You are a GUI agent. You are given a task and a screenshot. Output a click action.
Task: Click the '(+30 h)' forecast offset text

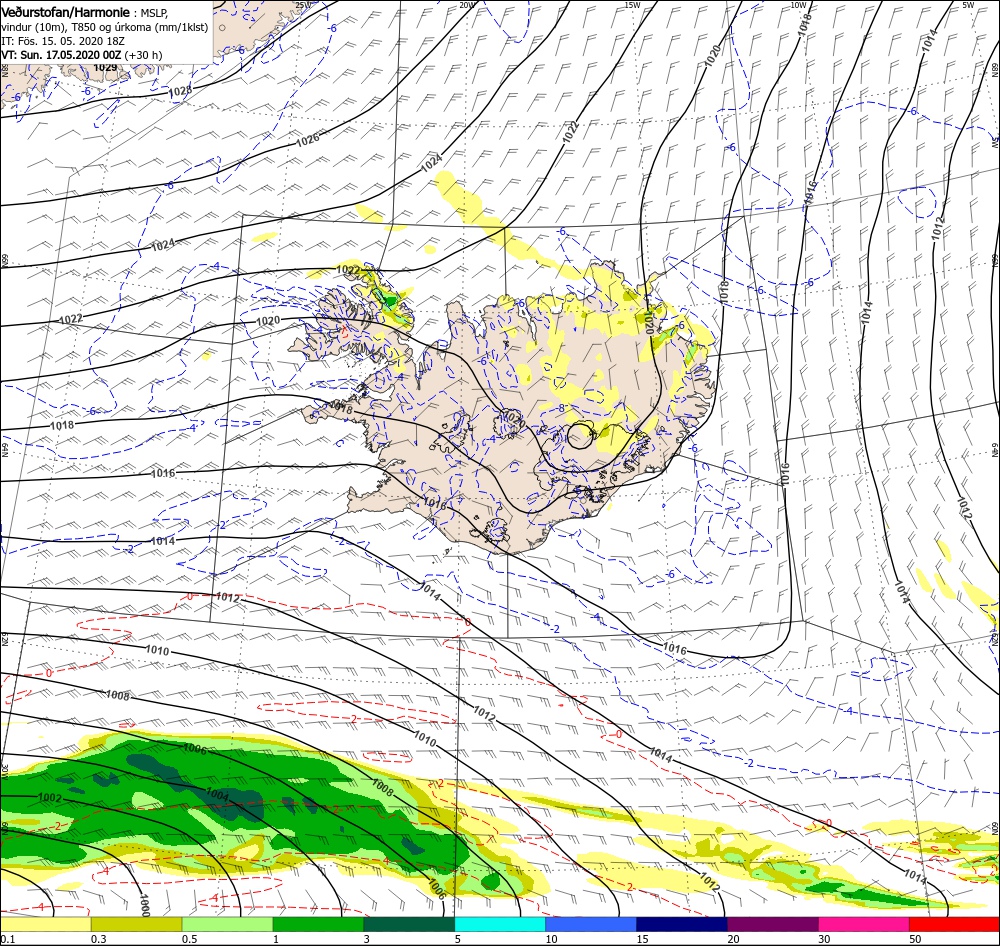(x=143, y=55)
